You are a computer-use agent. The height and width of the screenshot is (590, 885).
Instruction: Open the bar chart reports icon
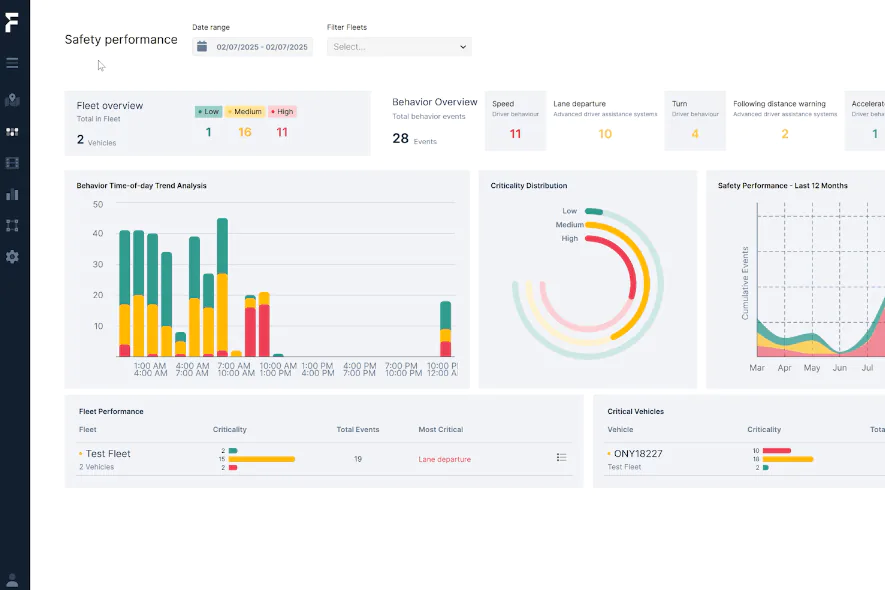pos(12,194)
